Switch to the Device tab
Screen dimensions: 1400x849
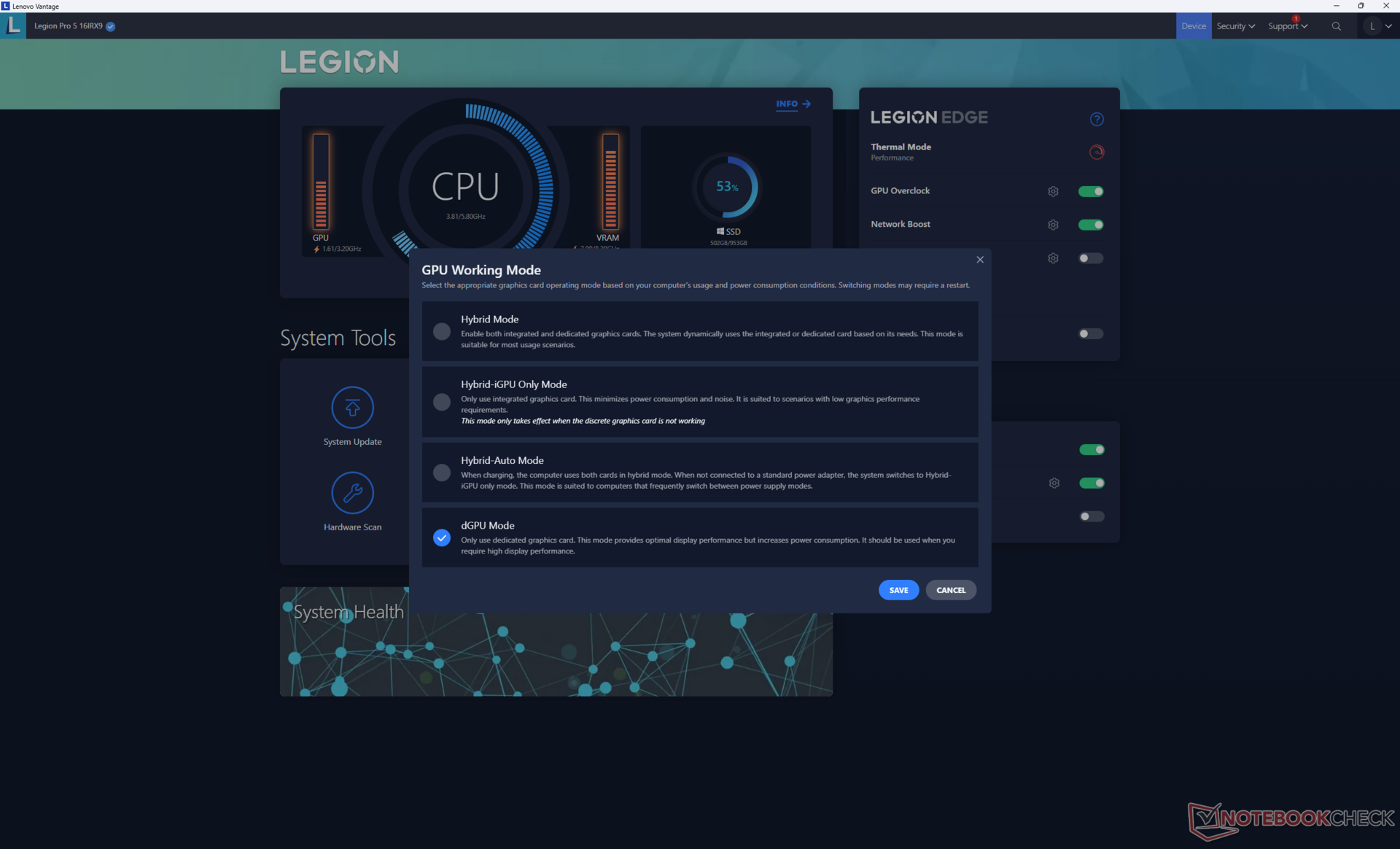click(1193, 26)
